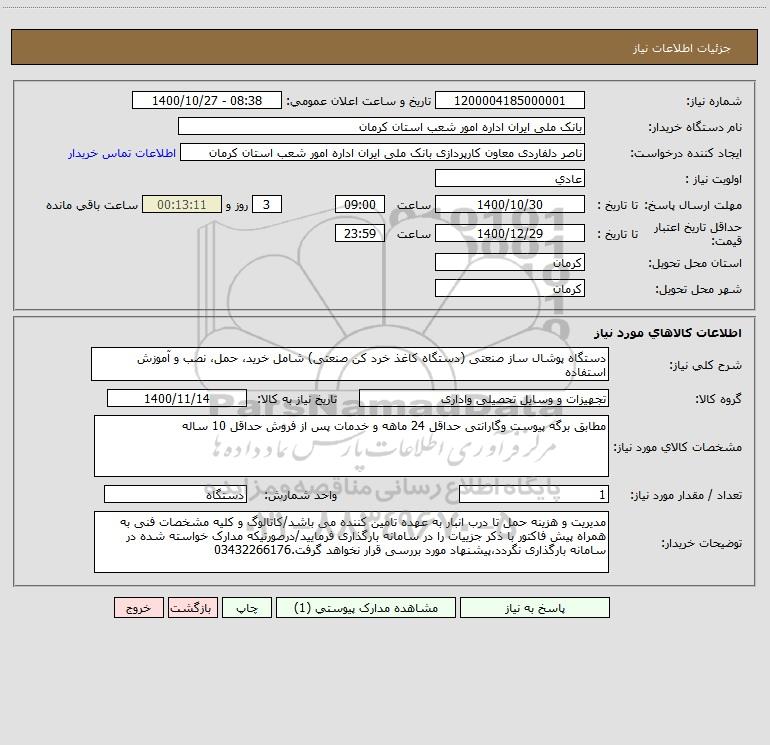Click the response deadline time 09:00
The image size is (770, 745).
click(359, 204)
